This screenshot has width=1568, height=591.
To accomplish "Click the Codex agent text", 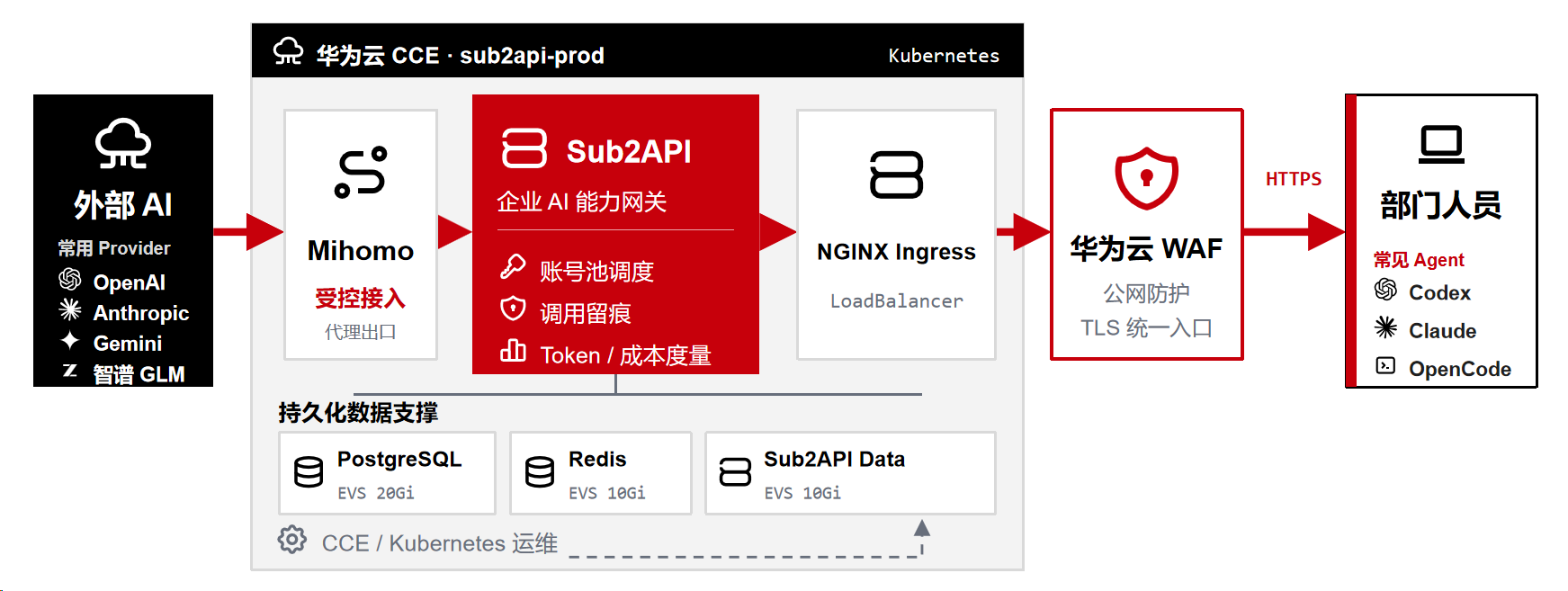I will 1439,293.
